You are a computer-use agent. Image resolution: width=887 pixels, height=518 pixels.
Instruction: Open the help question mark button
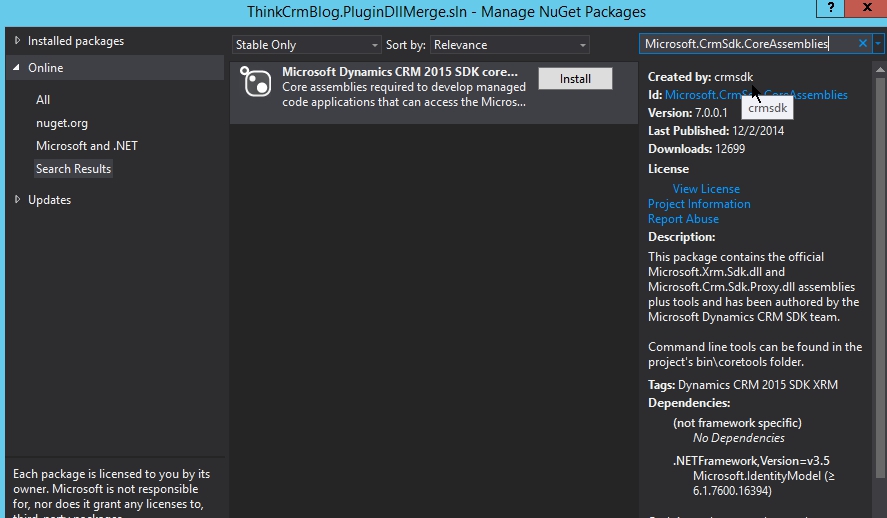pos(830,7)
